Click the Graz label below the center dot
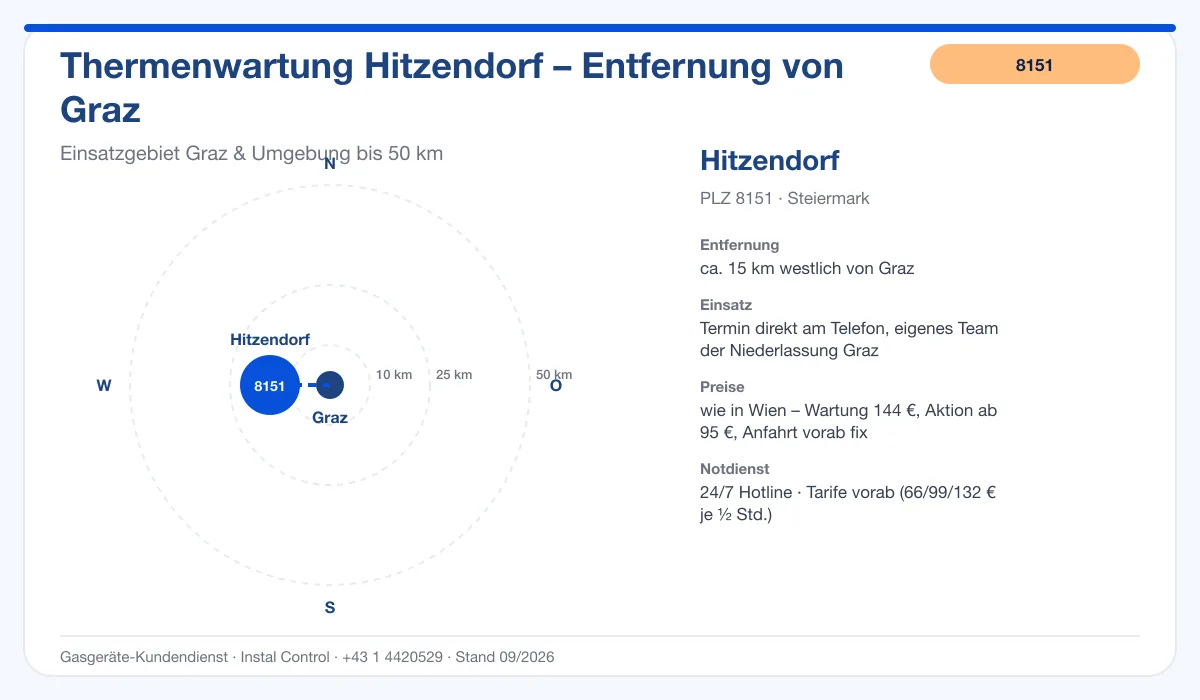This screenshot has height=700, width=1200. click(x=330, y=418)
